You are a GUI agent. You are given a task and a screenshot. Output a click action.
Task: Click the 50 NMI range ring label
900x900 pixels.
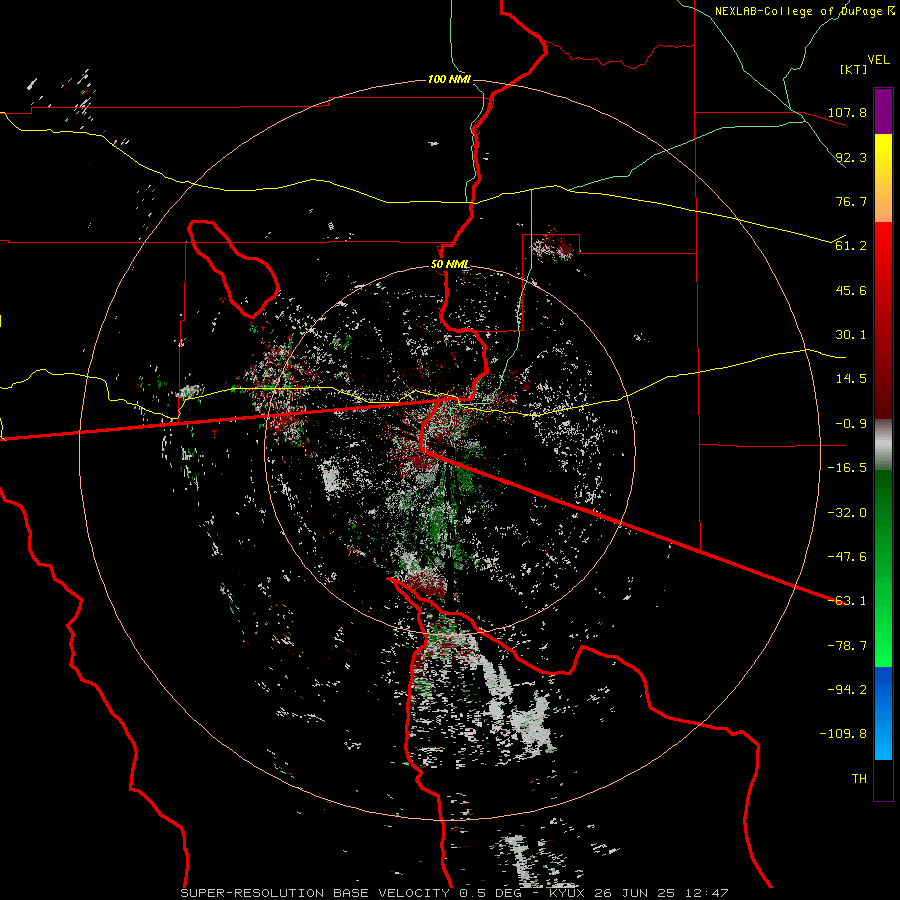tap(450, 265)
